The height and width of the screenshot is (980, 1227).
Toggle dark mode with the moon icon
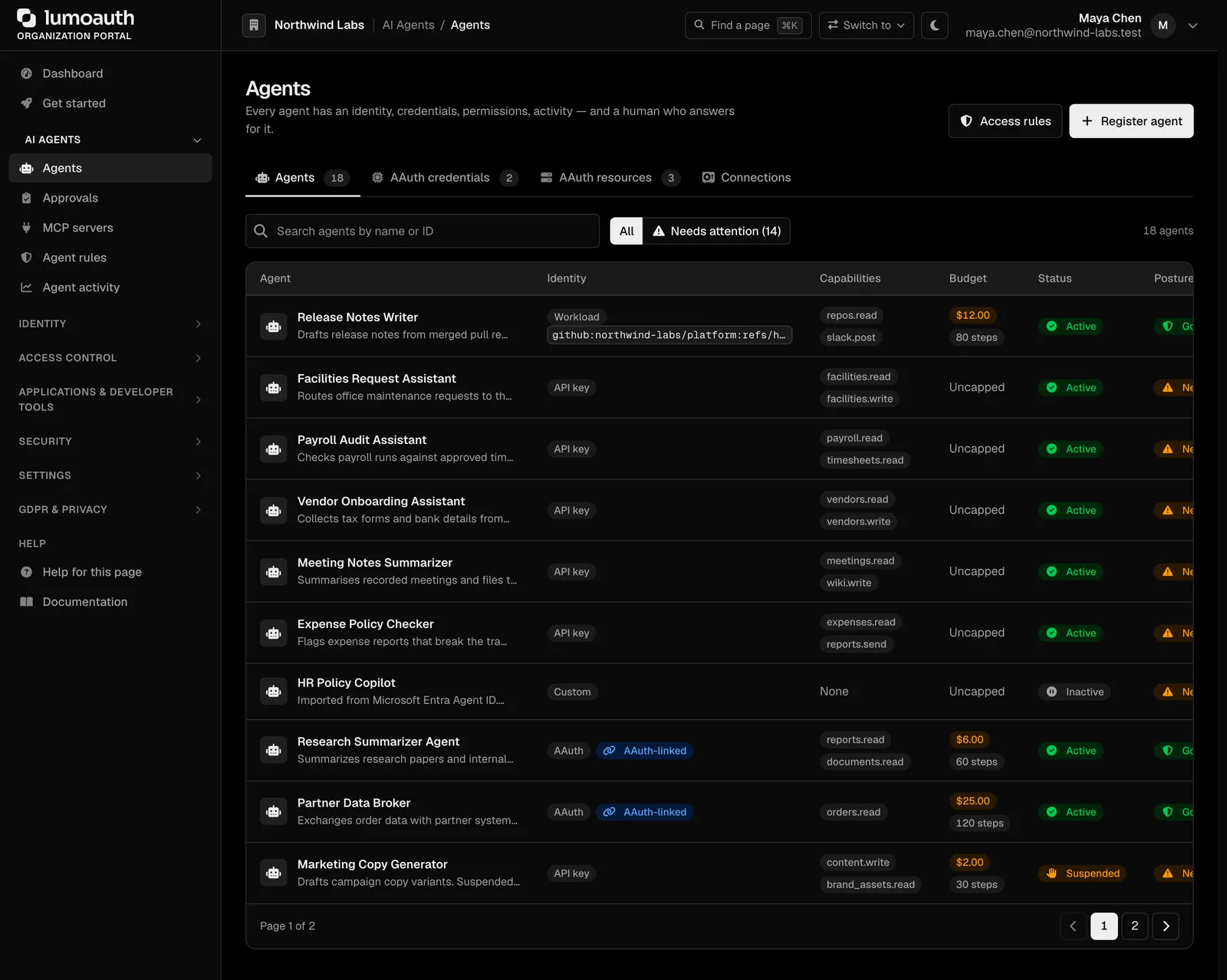pos(935,25)
